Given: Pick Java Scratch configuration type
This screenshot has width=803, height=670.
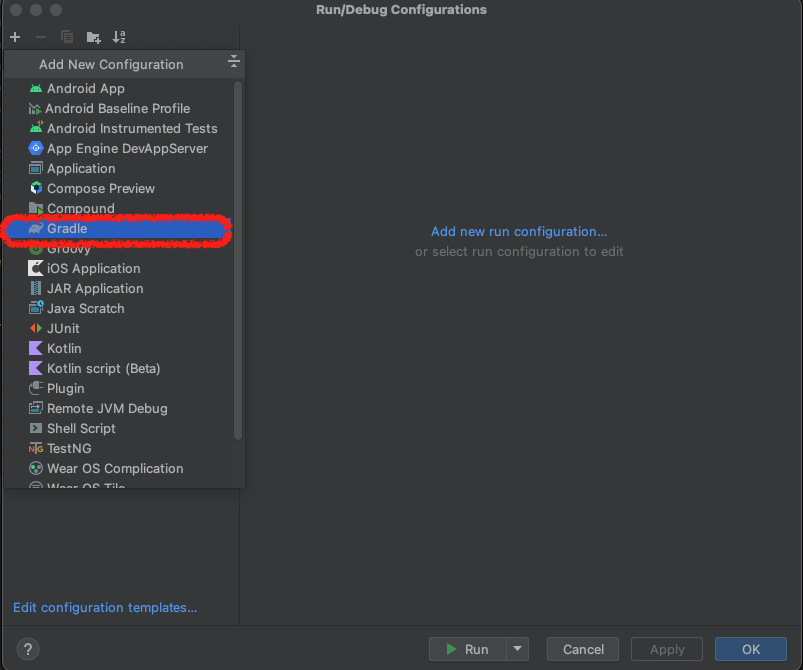Looking at the screenshot, I should coord(119,308).
